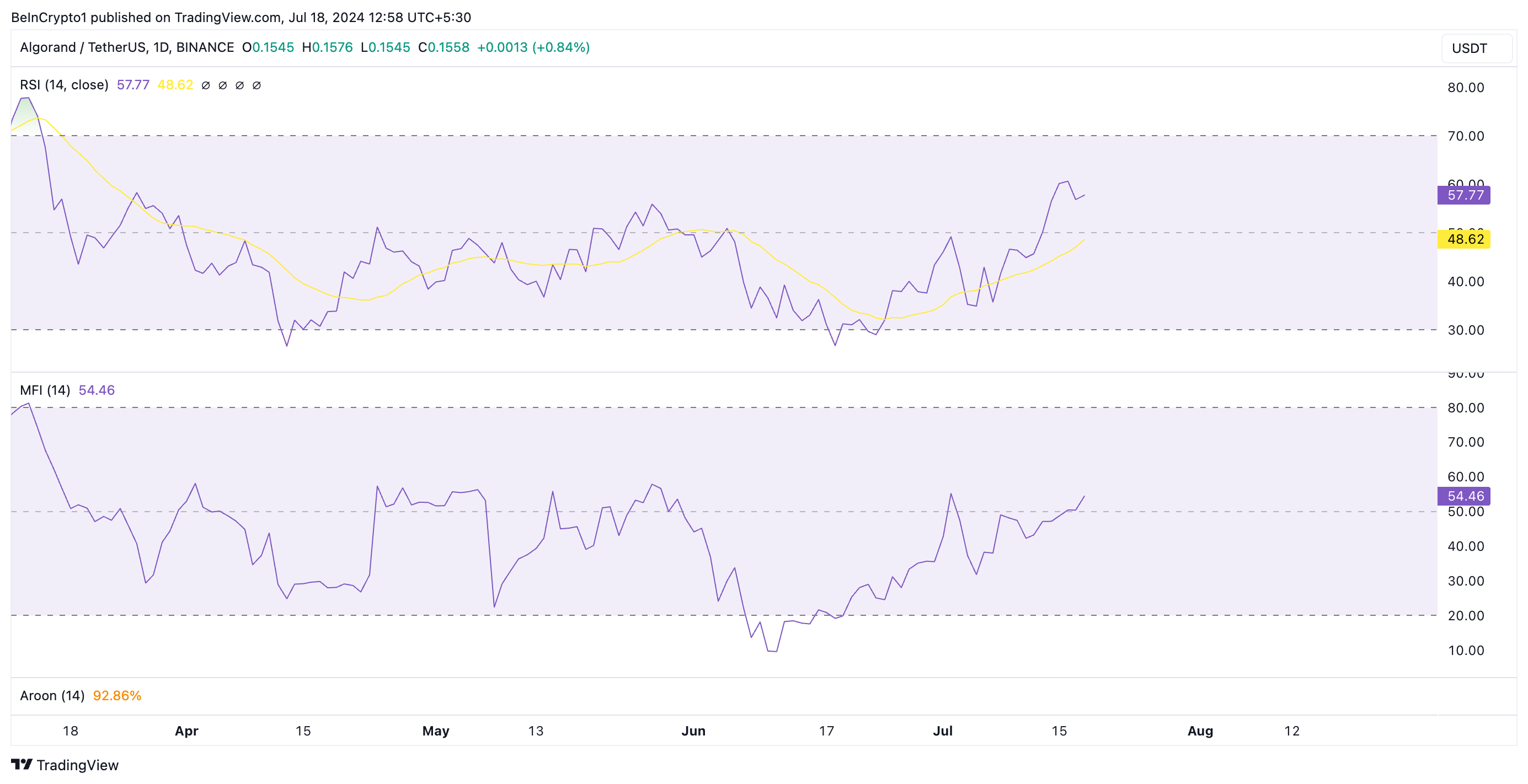Image resolution: width=1528 pixels, height=784 pixels.
Task: Click the purple 57.77 RSI price label
Action: click(x=1463, y=195)
